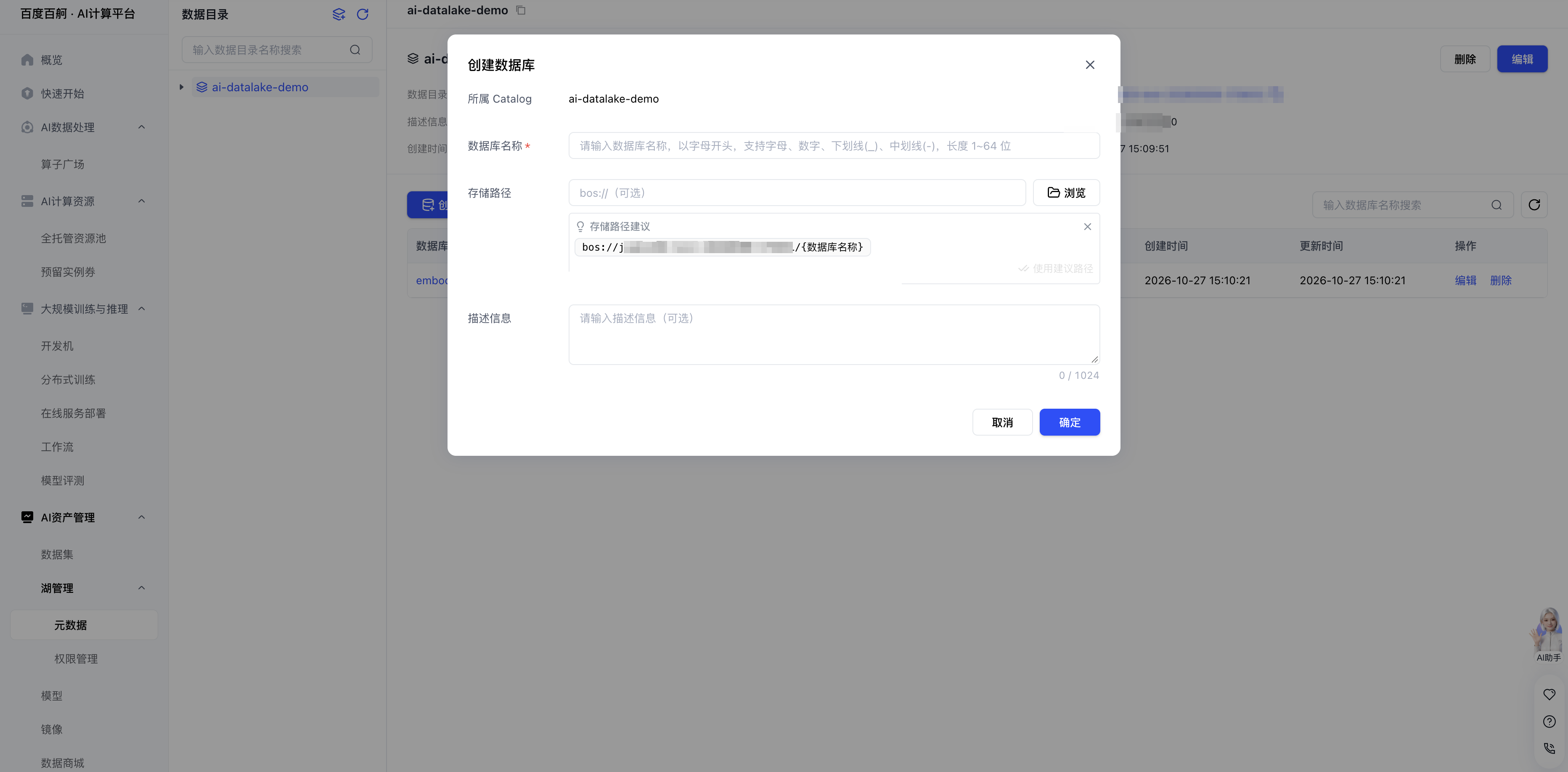This screenshot has height=772, width=1568.
Task: Refresh the database list with the reload icon
Action: [x=1534, y=205]
